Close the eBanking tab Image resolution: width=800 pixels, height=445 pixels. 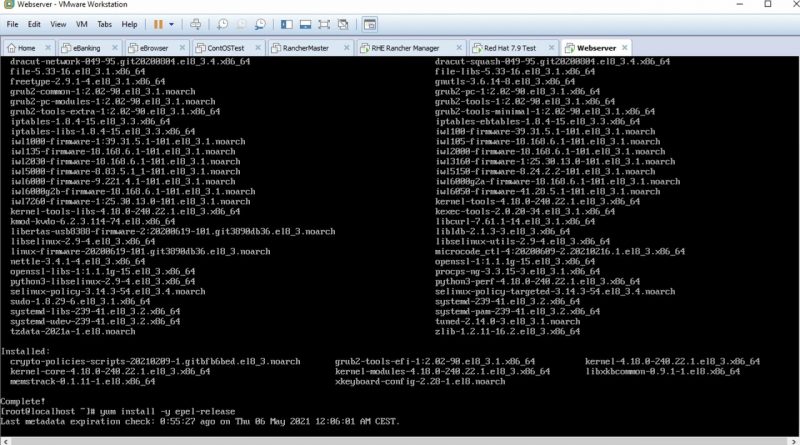pos(115,47)
